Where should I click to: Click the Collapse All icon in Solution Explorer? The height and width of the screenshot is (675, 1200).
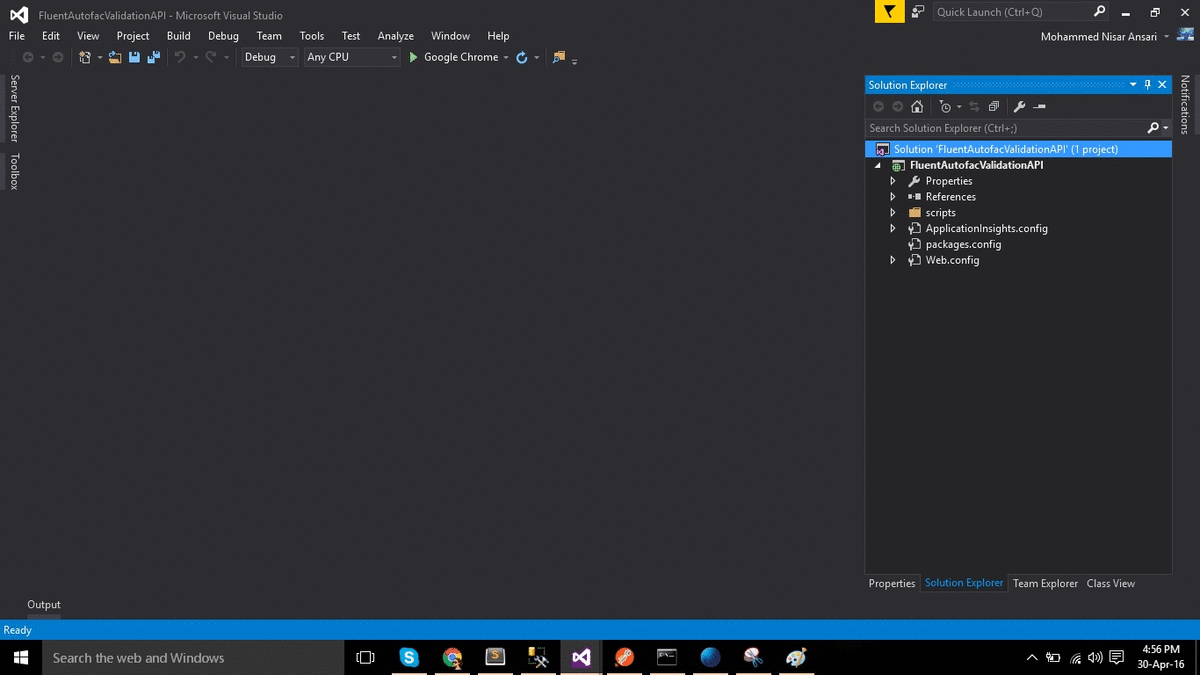[x=994, y=106]
